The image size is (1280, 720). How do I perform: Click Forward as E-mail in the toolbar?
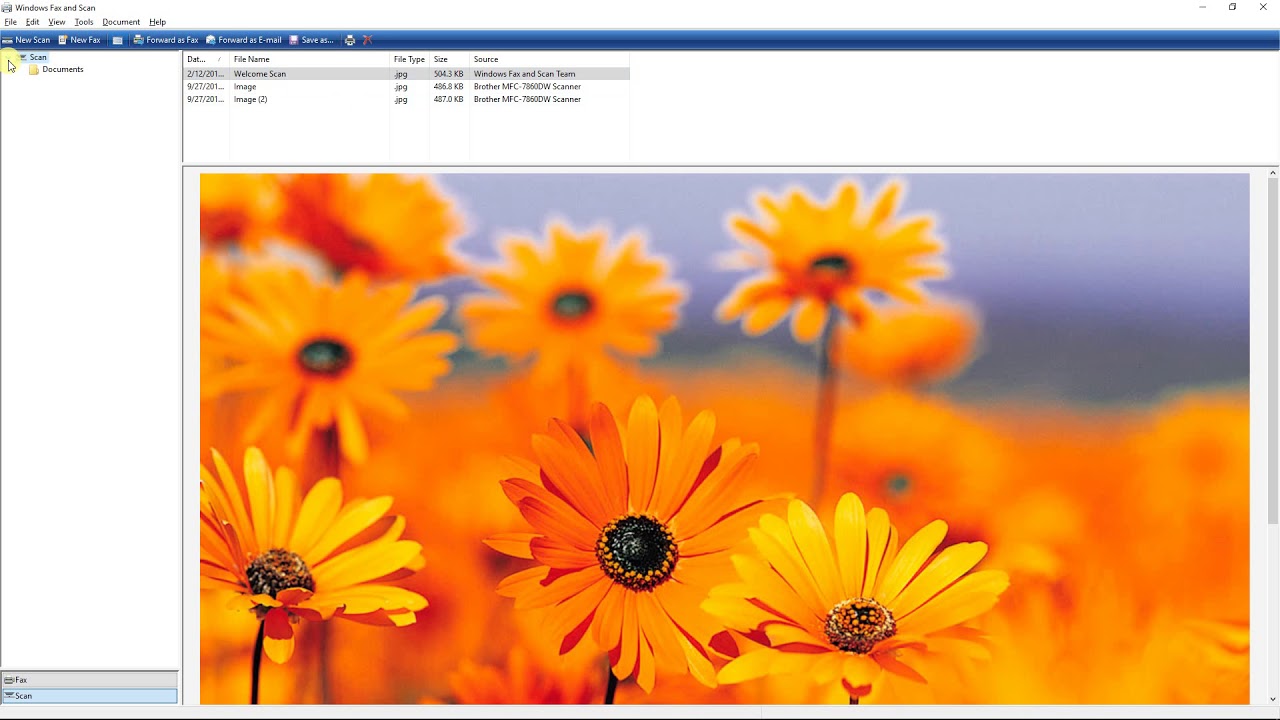click(x=244, y=40)
